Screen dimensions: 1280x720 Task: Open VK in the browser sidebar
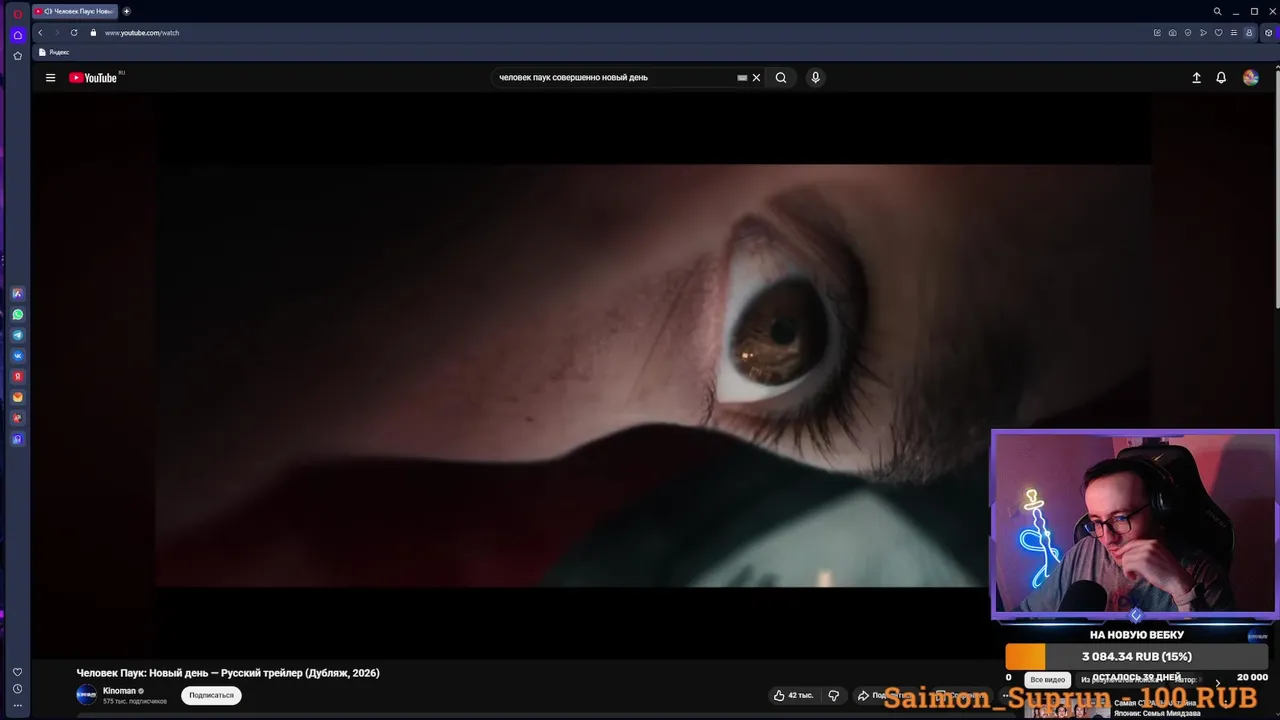[17, 356]
